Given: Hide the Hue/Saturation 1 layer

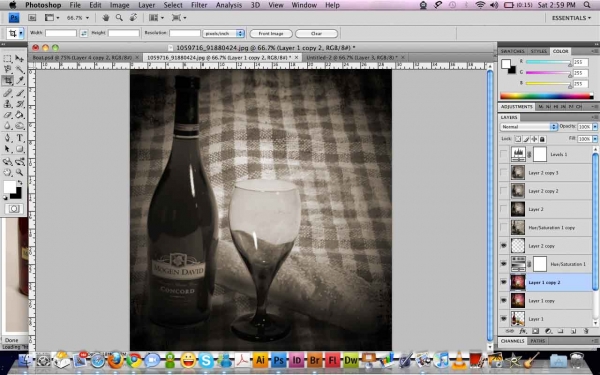Looking at the screenshot, I should 504,264.
